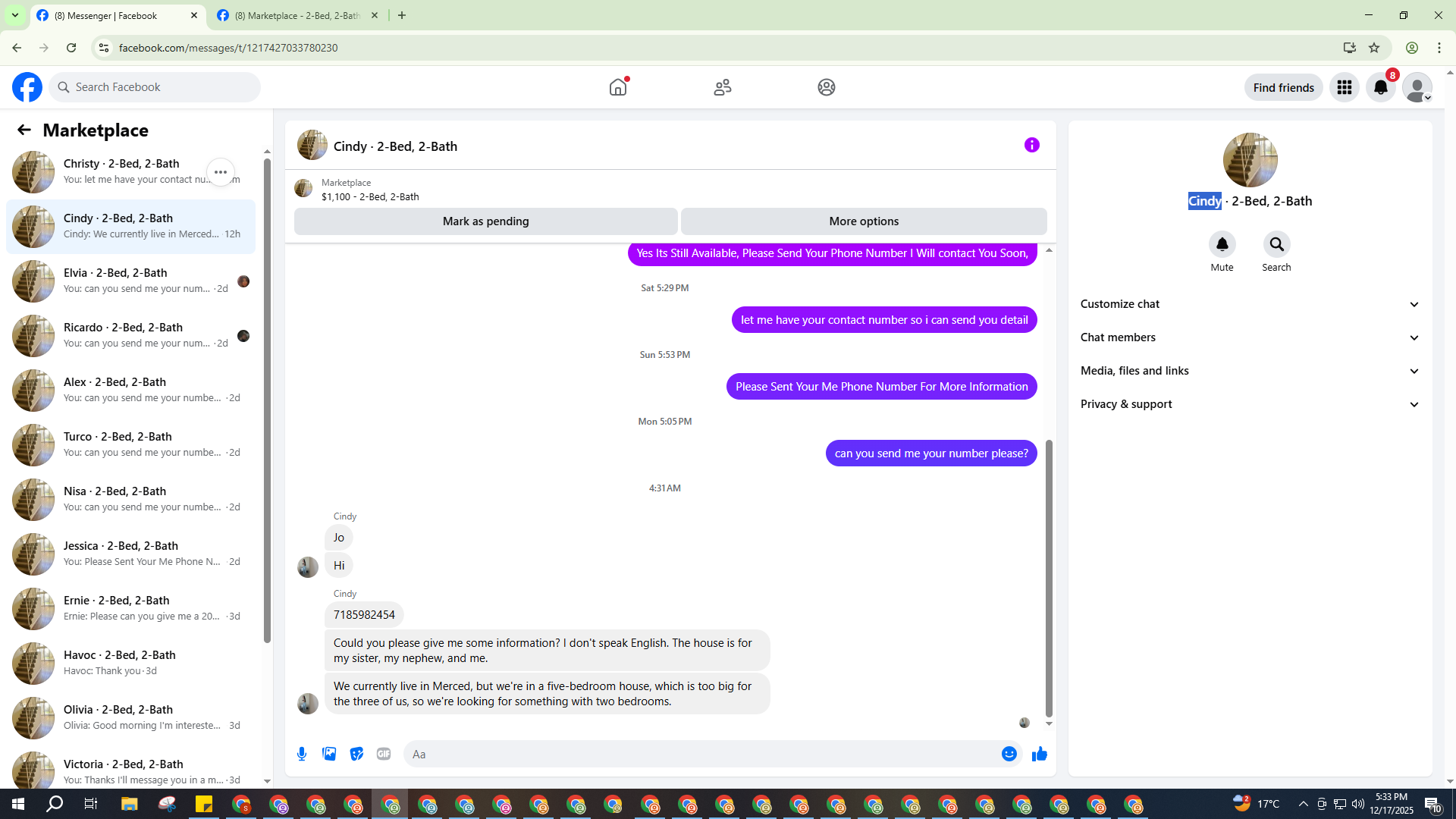Open the GIF picker icon
The height and width of the screenshot is (819, 1456).
pos(384,754)
